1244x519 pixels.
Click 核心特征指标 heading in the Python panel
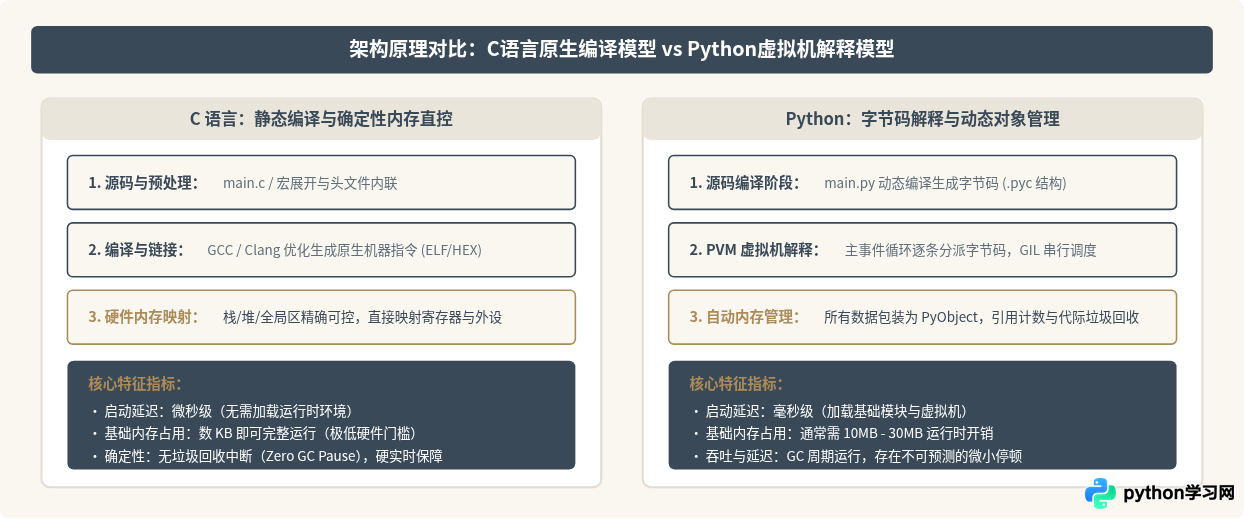tap(736, 383)
